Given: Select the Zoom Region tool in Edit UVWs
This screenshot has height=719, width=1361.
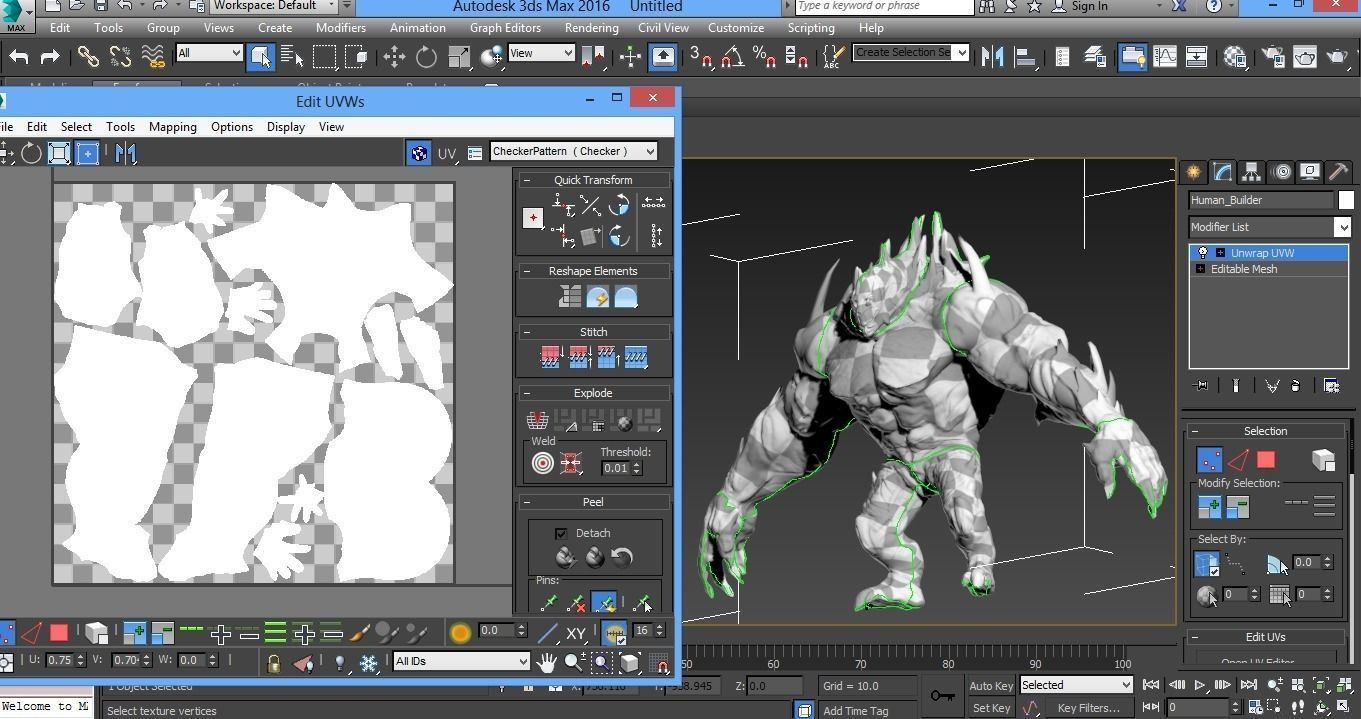Looking at the screenshot, I should [x=602, y=662].
